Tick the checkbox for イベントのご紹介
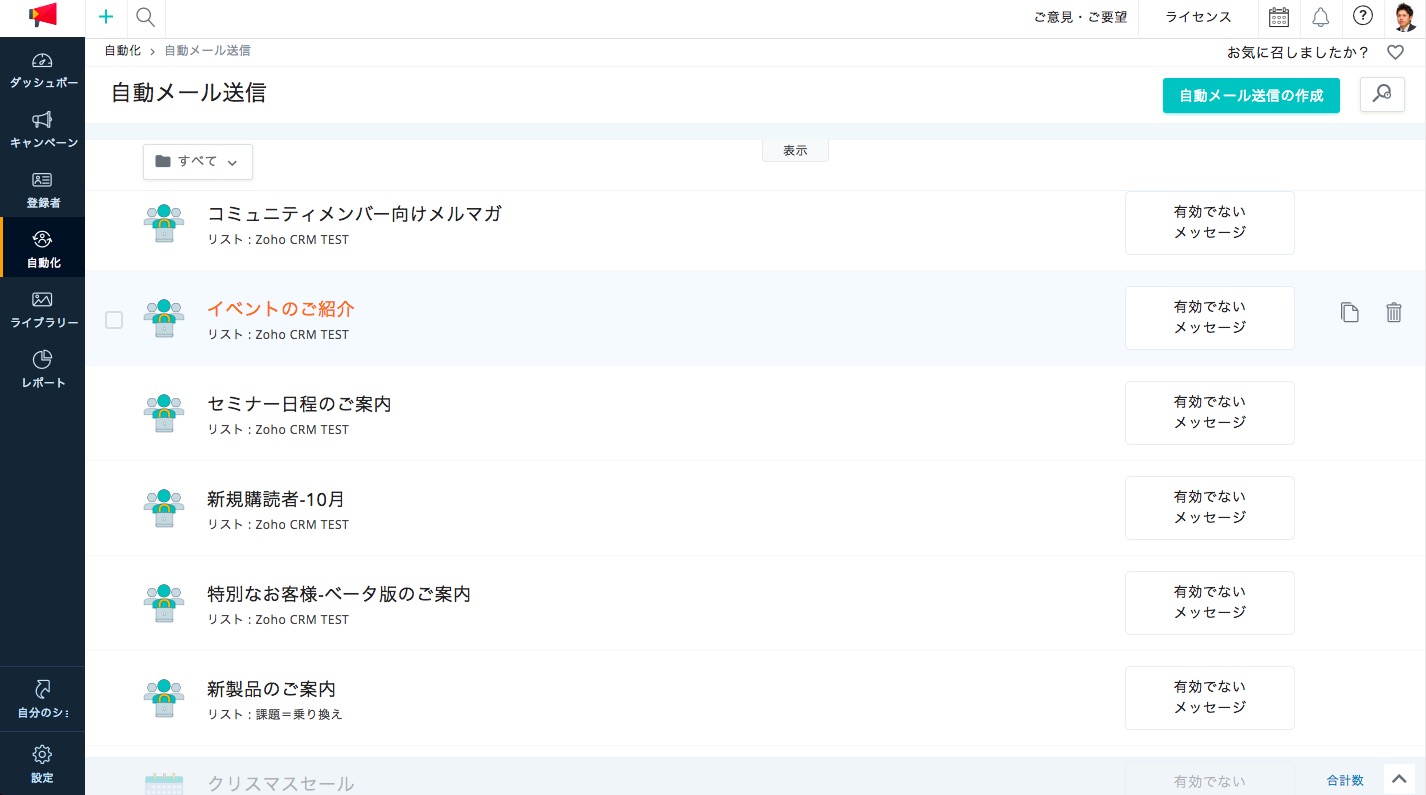 (x=114, y=320)
